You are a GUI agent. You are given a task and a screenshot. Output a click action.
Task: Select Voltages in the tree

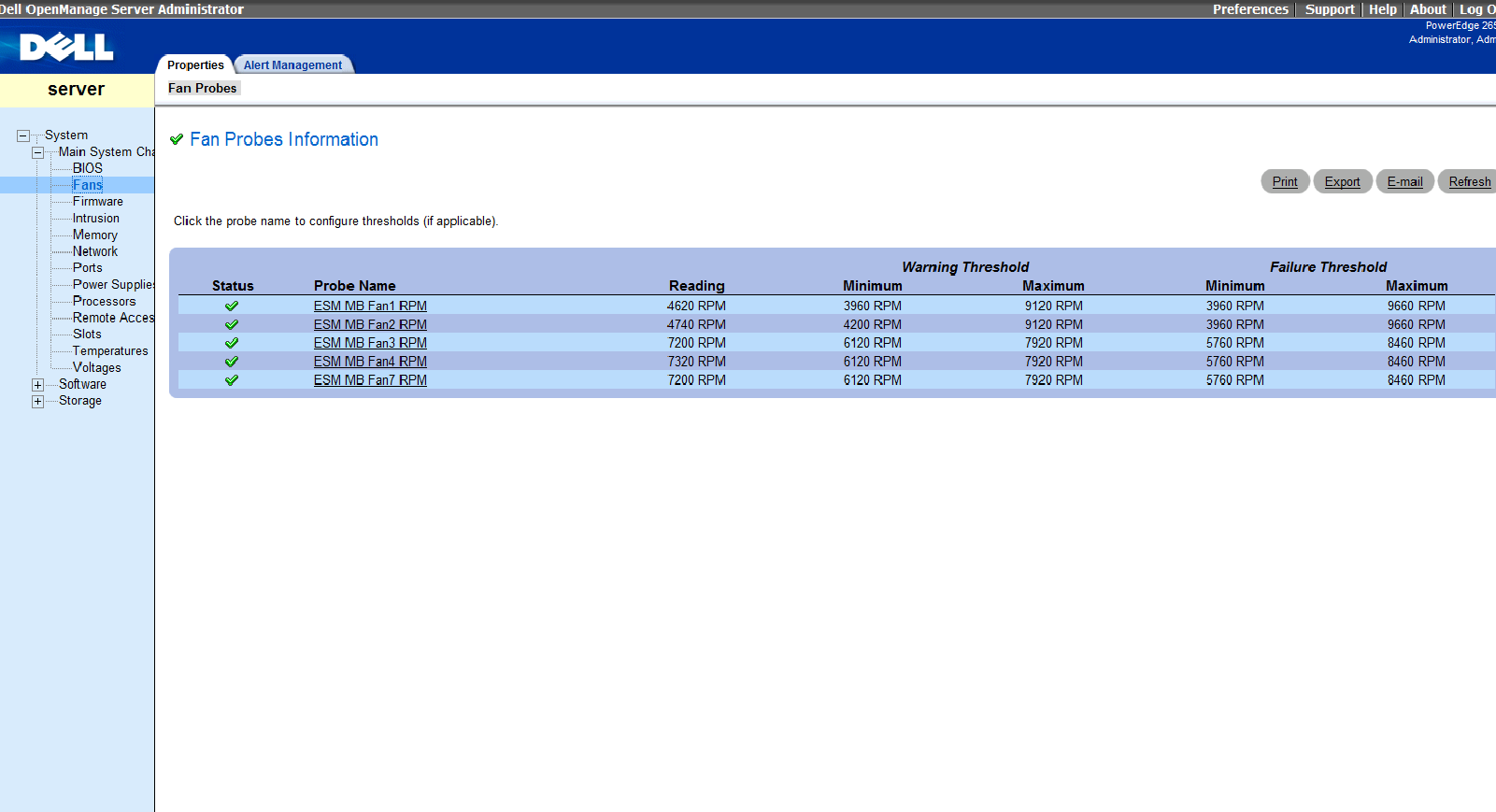pyautogui.click(x=97, y=368)
